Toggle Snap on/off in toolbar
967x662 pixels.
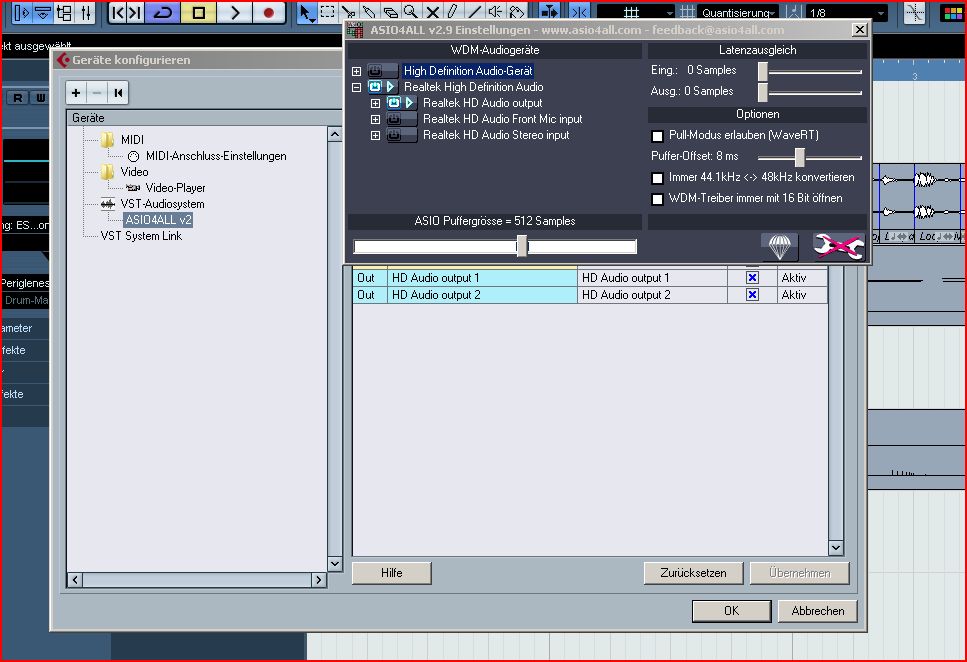coord(579,12)
